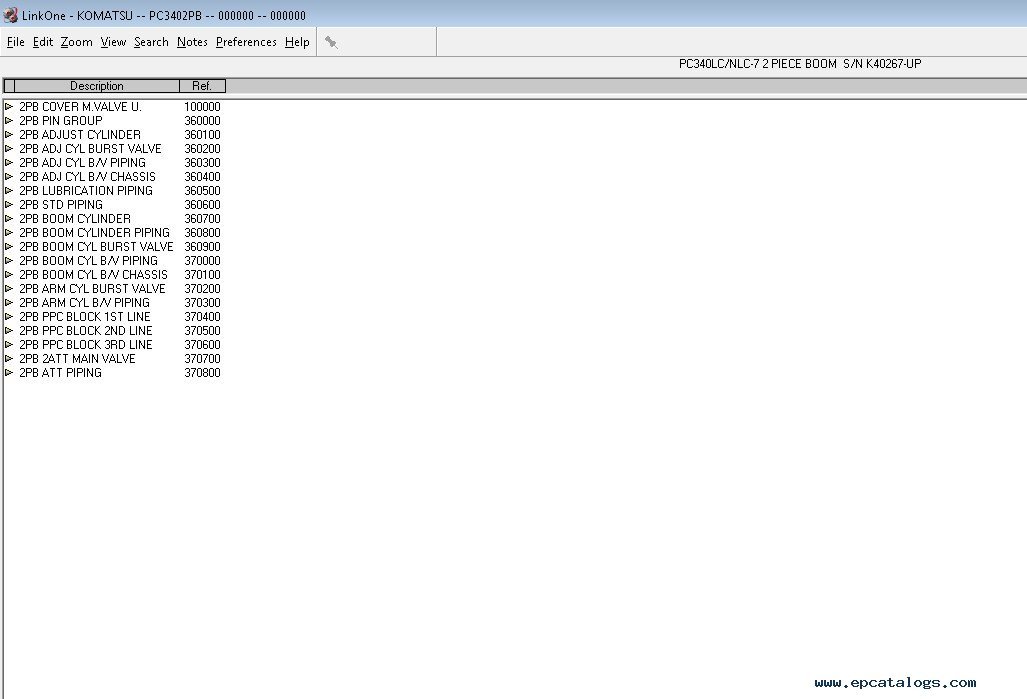The height and width of the screenshot is (699, 1027).
Task: Expand the 2PB LUBRICATION PIPING arrow
Action: [x=9, y=191]
